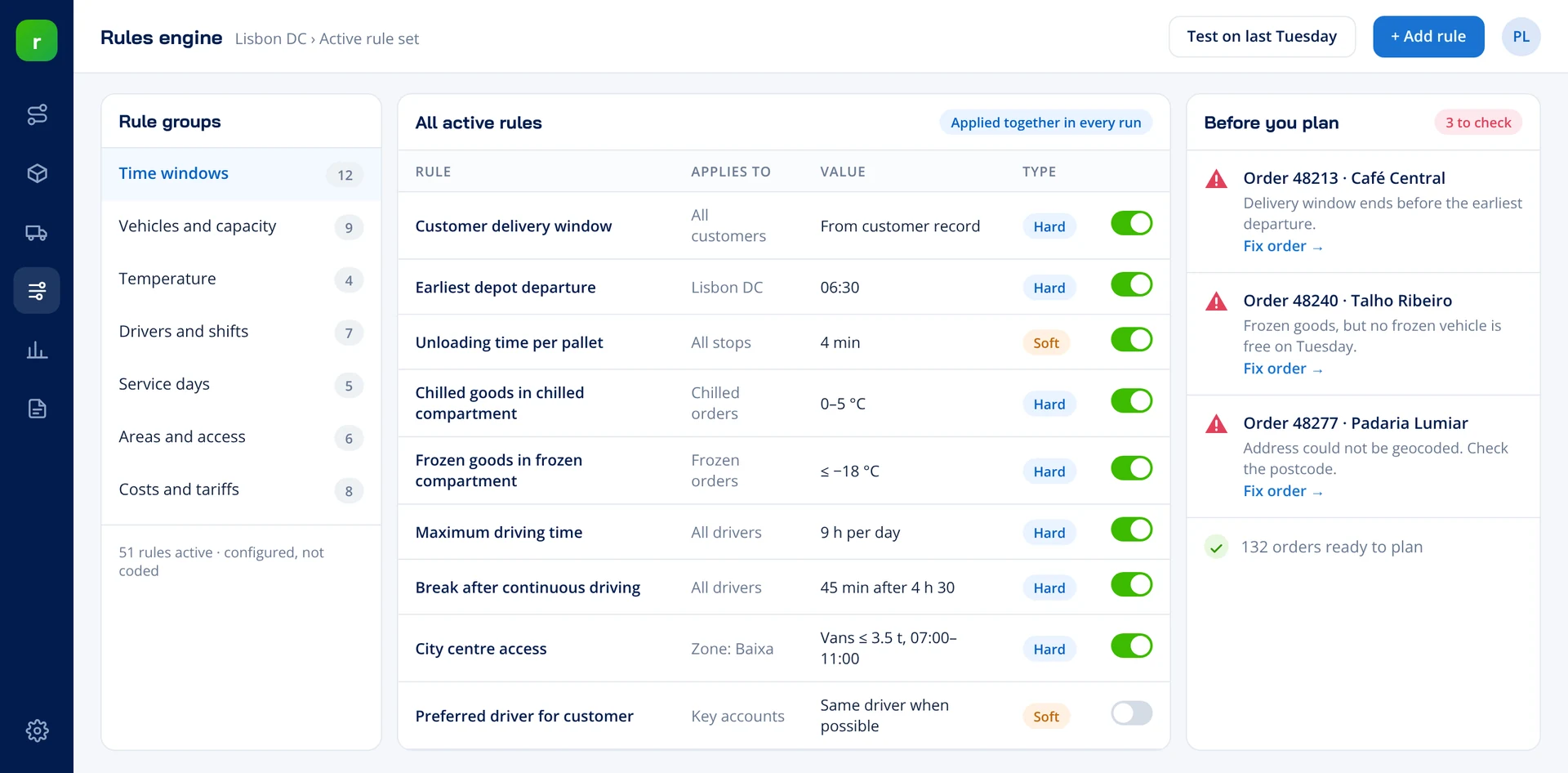
Task: Open Drivers and shifts rule group
Action: pyautogui.click(x=241, y=332)
